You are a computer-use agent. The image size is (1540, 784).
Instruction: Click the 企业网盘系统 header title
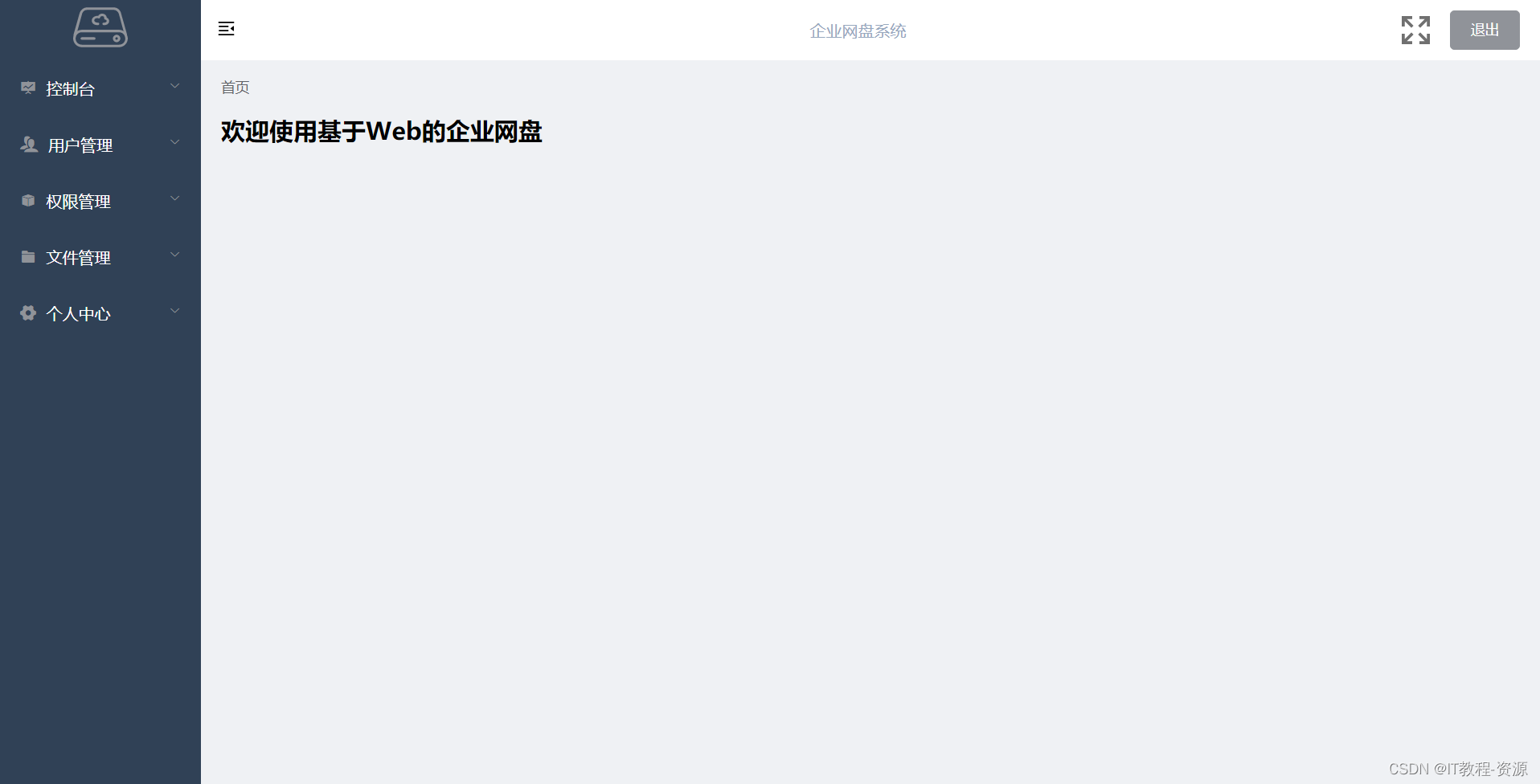(x=858, y=31)
